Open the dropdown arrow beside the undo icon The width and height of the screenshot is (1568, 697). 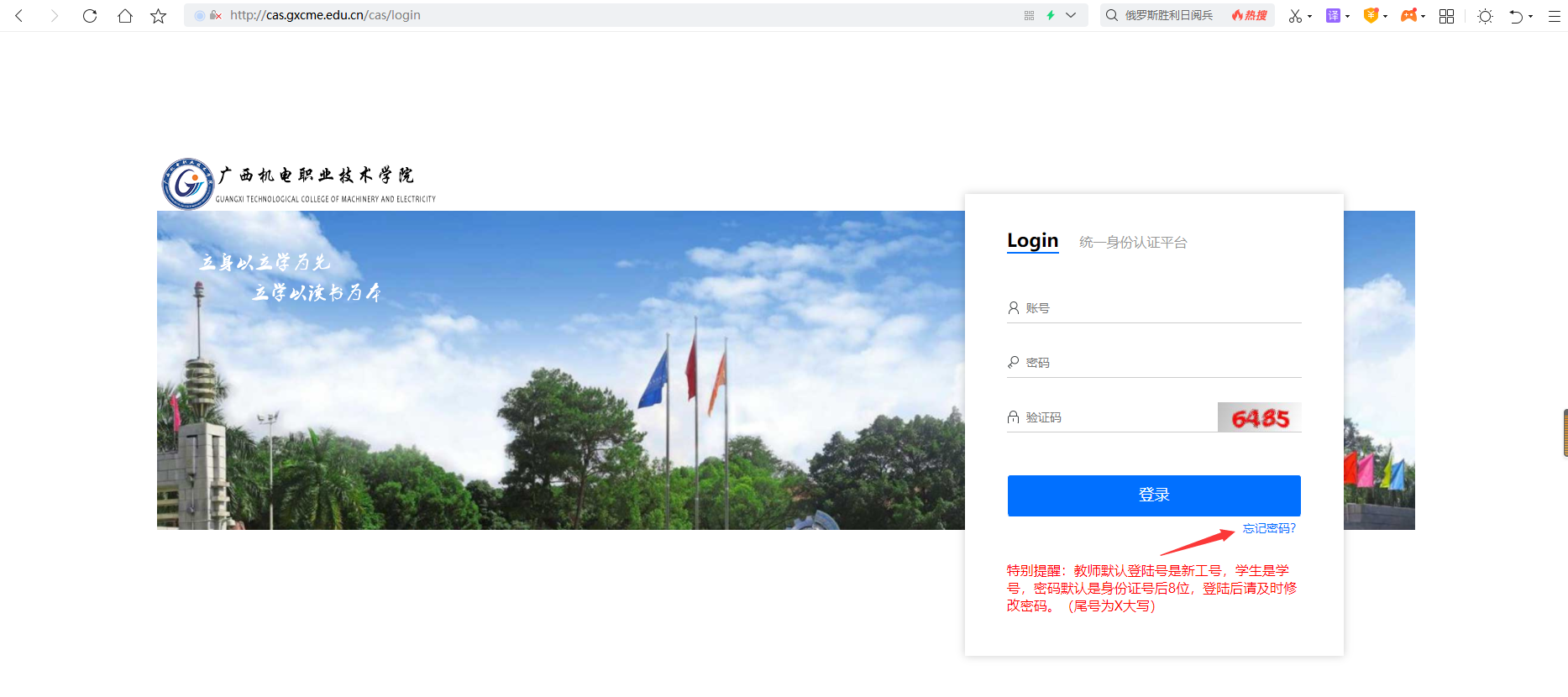[1530, 17]
